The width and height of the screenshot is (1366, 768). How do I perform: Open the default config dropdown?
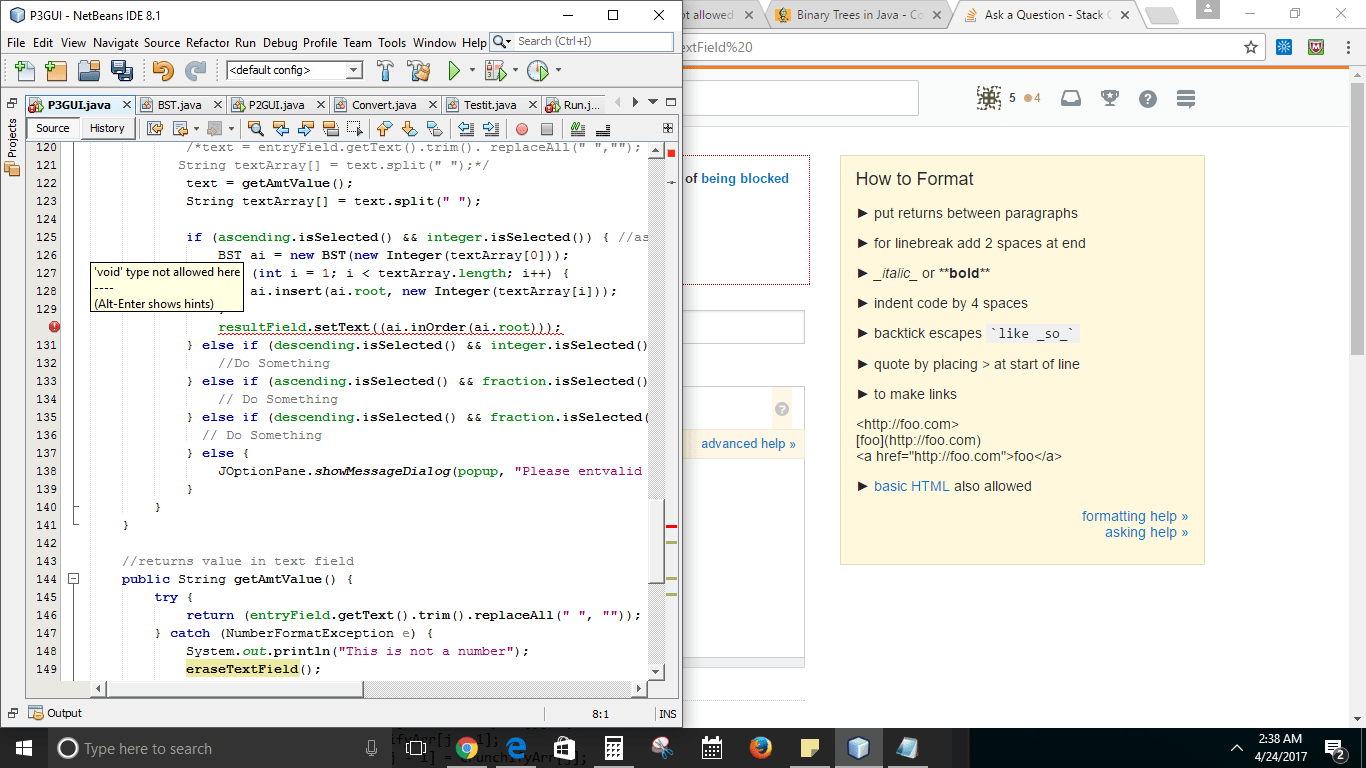point(354,70)
